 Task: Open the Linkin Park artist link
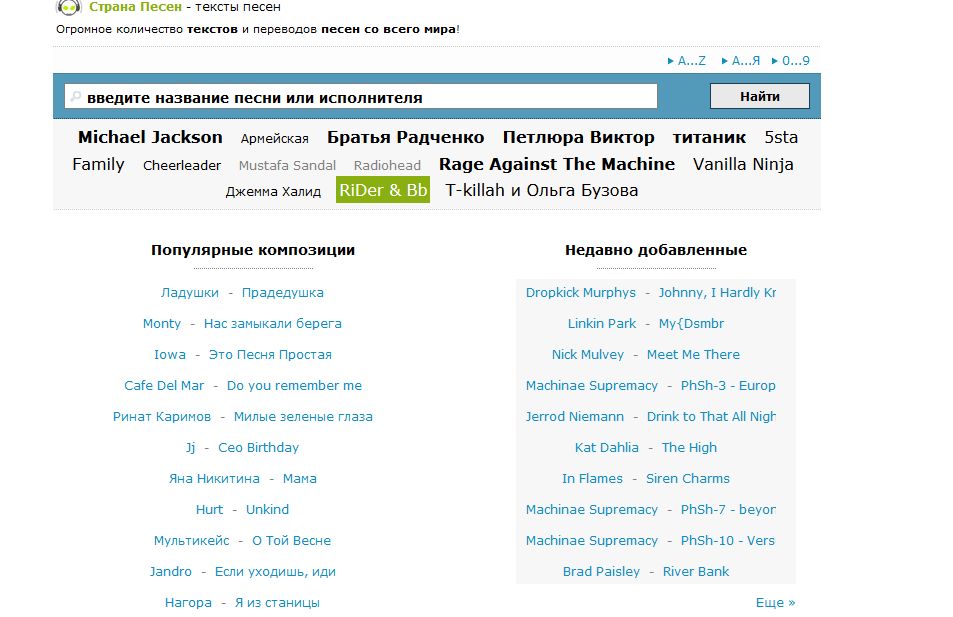[x=602, y=323]
